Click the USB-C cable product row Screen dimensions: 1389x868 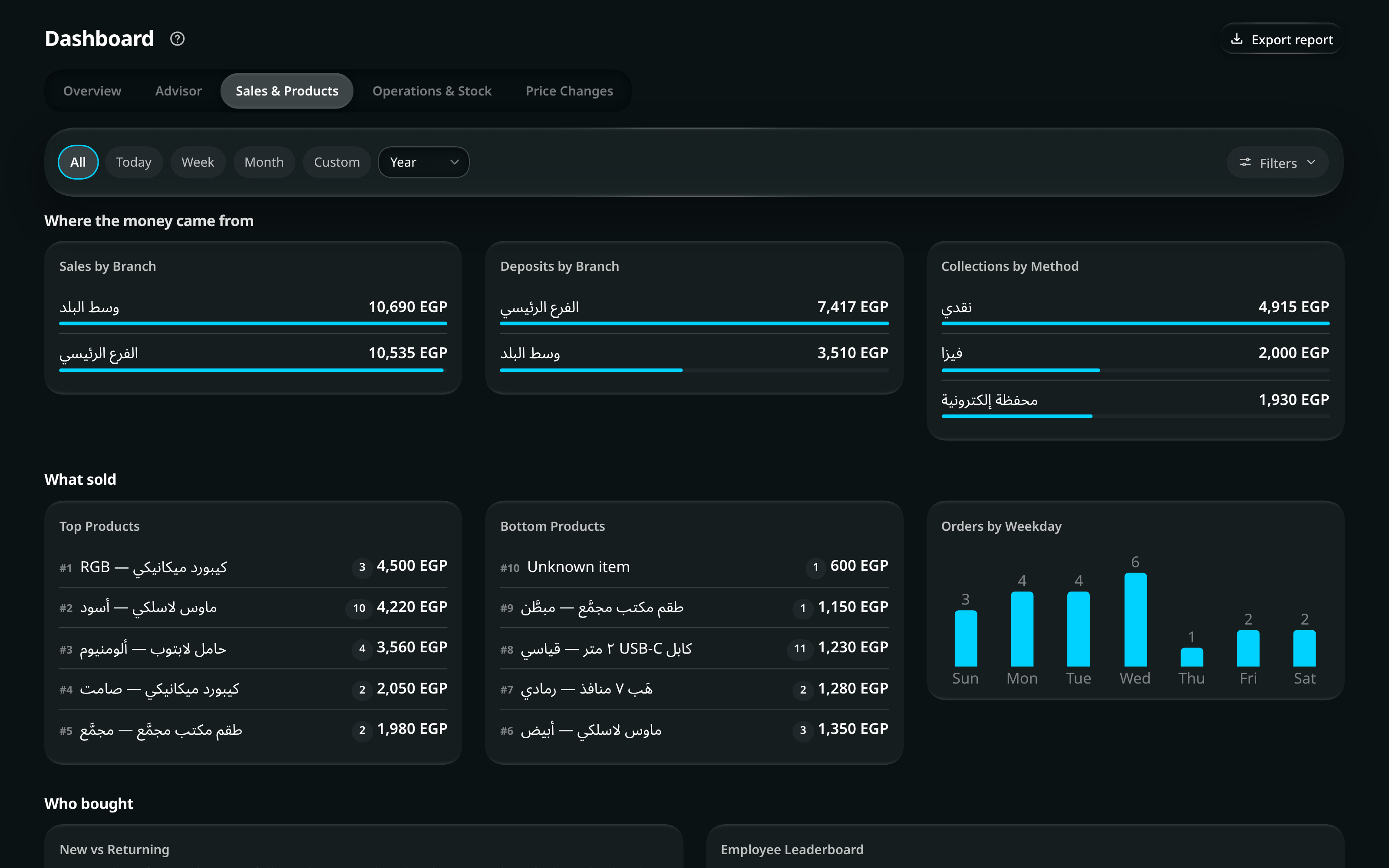click(694, 648)
